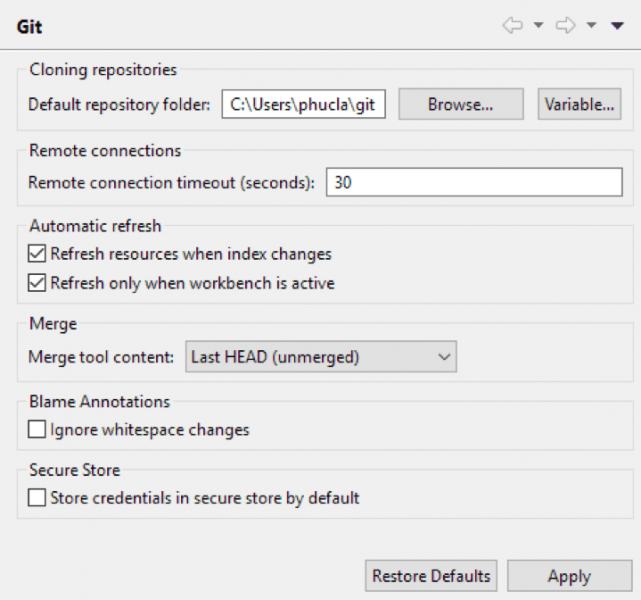Screen dimensions: 641x600
Task: Focus the Default repository folder text field
Action: (x=303, y=104)
